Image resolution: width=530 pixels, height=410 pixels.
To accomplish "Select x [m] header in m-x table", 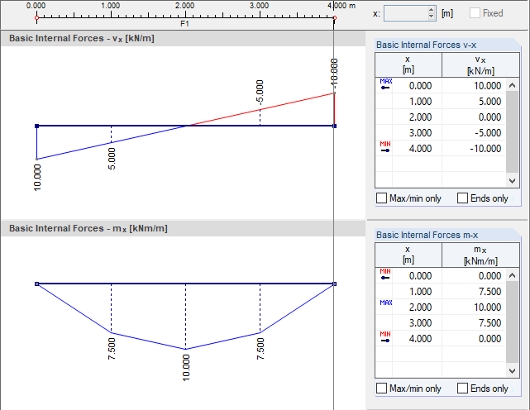I will point(408,255).
